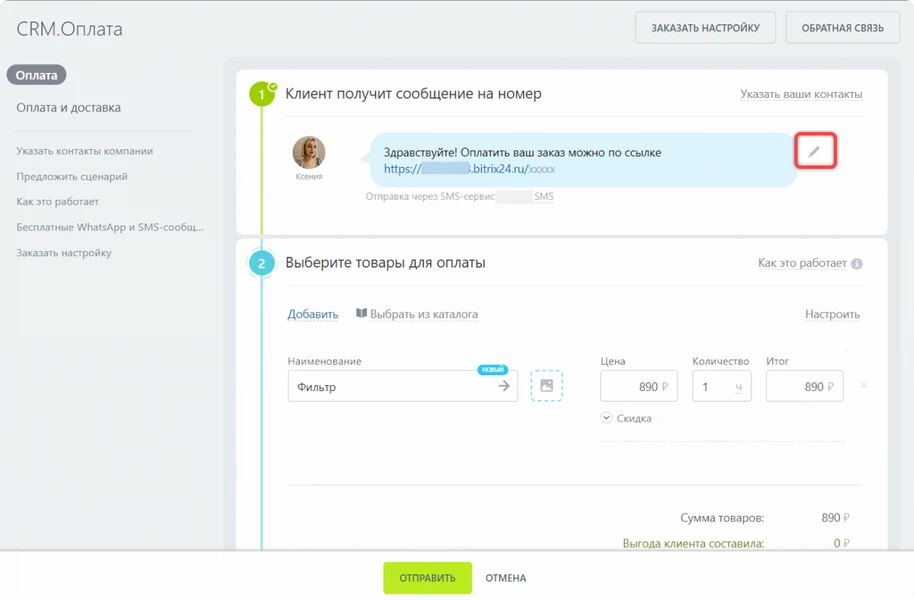This screenshot has height=600, width=914.
Task: Open ОБРАТНАЯ СВЯЗЬ feedback form
Action: tap(843, 27)
